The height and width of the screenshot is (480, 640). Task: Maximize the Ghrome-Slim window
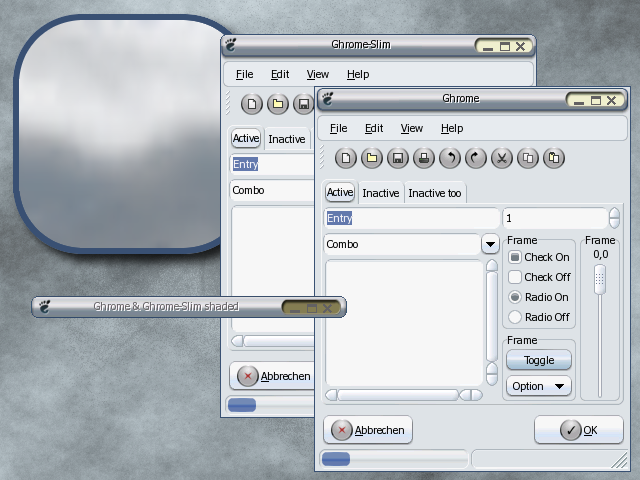(x=505, y=47)
